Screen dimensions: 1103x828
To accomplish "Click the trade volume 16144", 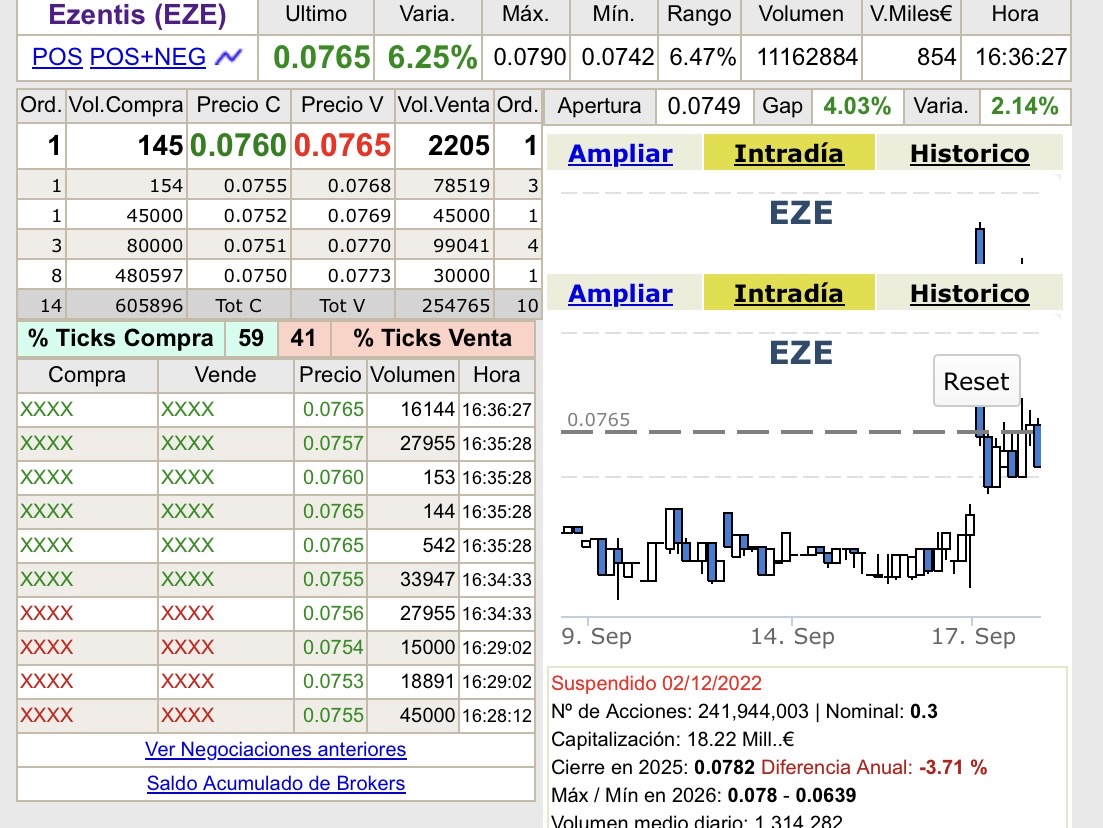I will [x=428, y=409].
